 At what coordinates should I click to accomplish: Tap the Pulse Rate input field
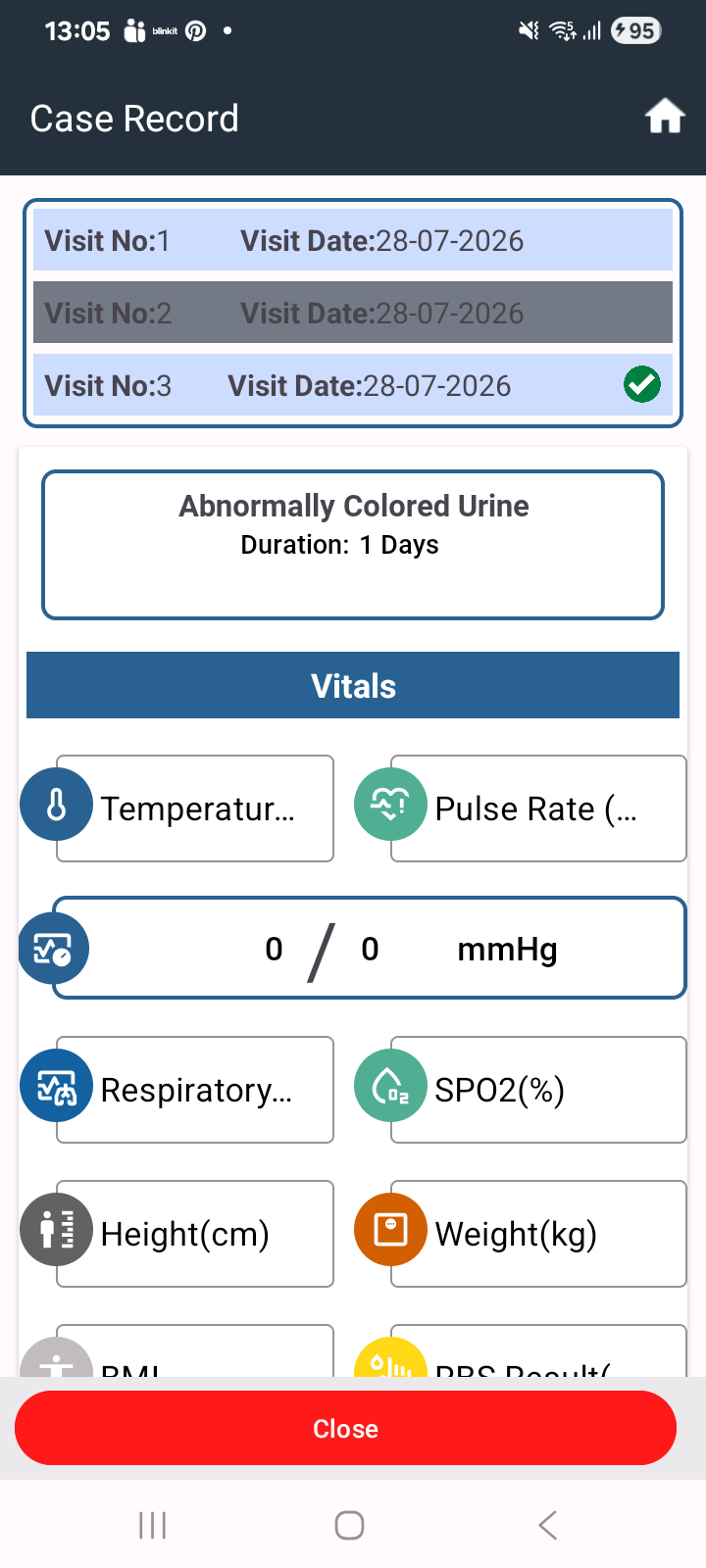pyautogui.click(x=538, y=808)
